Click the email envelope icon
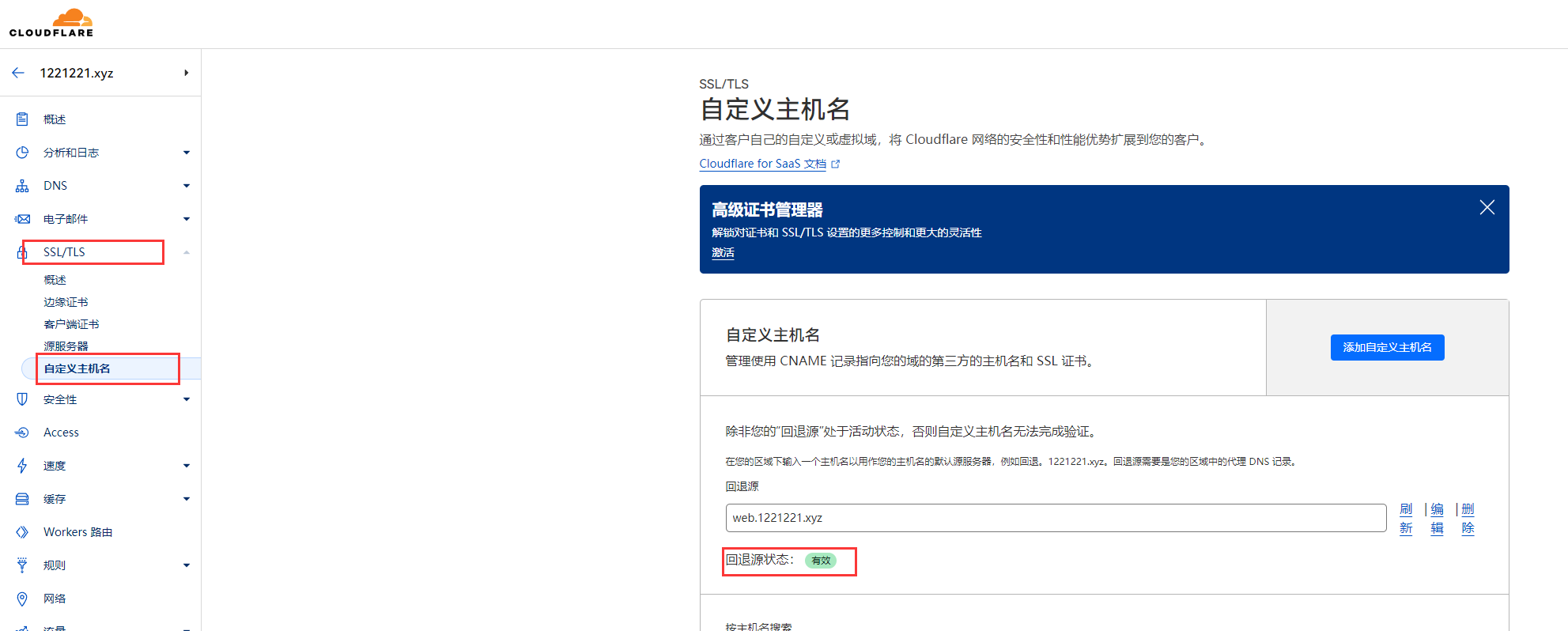Image resolution: width=1568 pixels, height=631 pixels. point(22,219)
